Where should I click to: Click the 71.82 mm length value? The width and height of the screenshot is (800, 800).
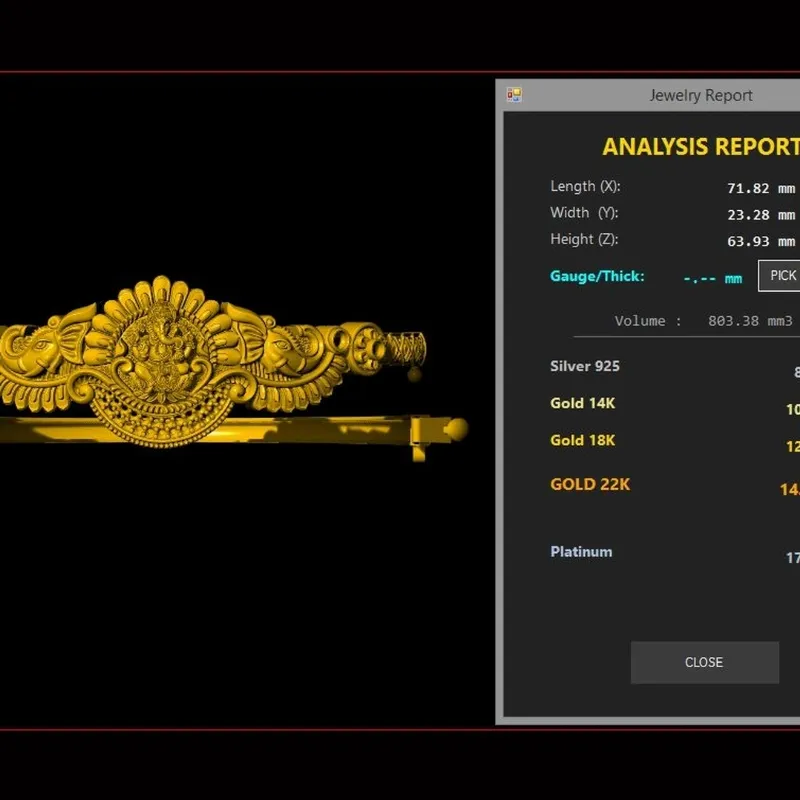click(761, 188)
